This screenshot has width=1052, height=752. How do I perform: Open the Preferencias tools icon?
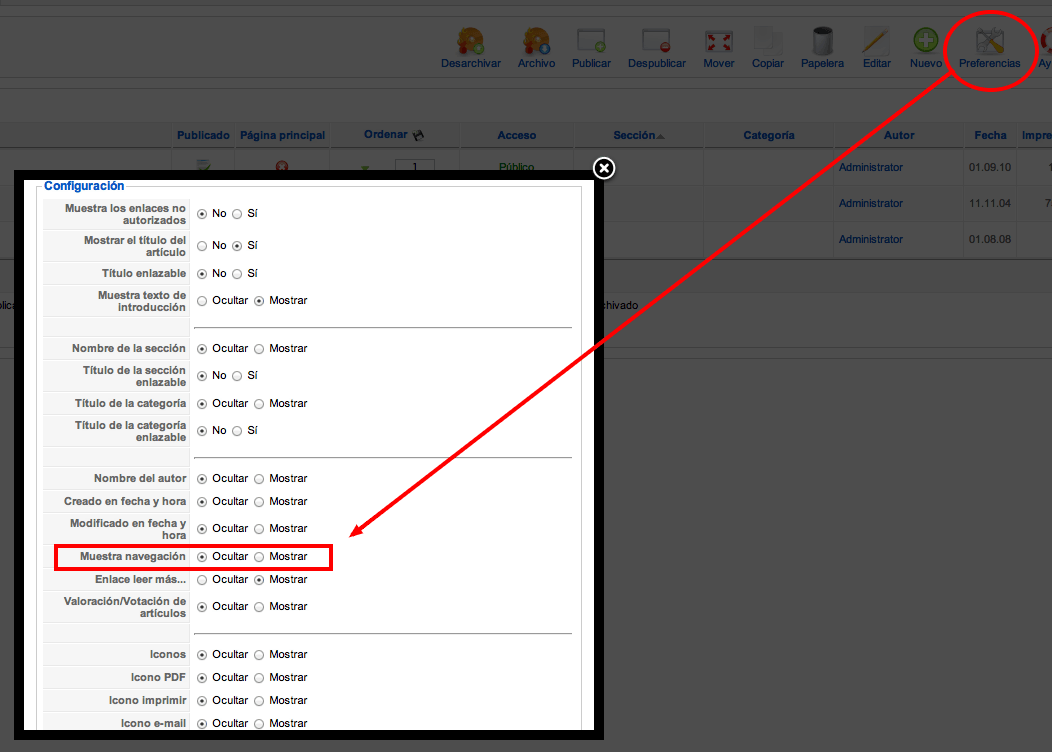tap(990, 42)
